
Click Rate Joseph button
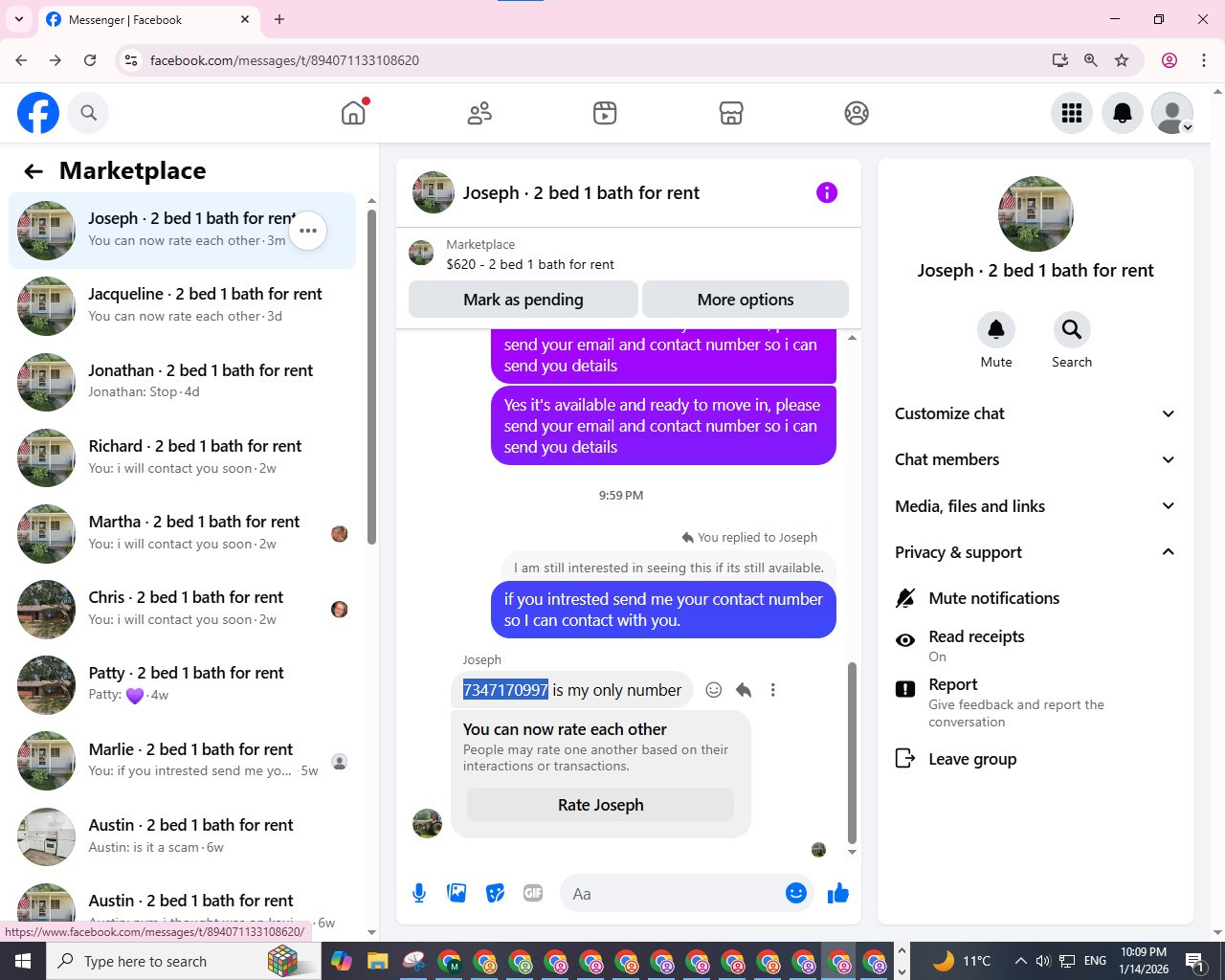coord(600,805)
